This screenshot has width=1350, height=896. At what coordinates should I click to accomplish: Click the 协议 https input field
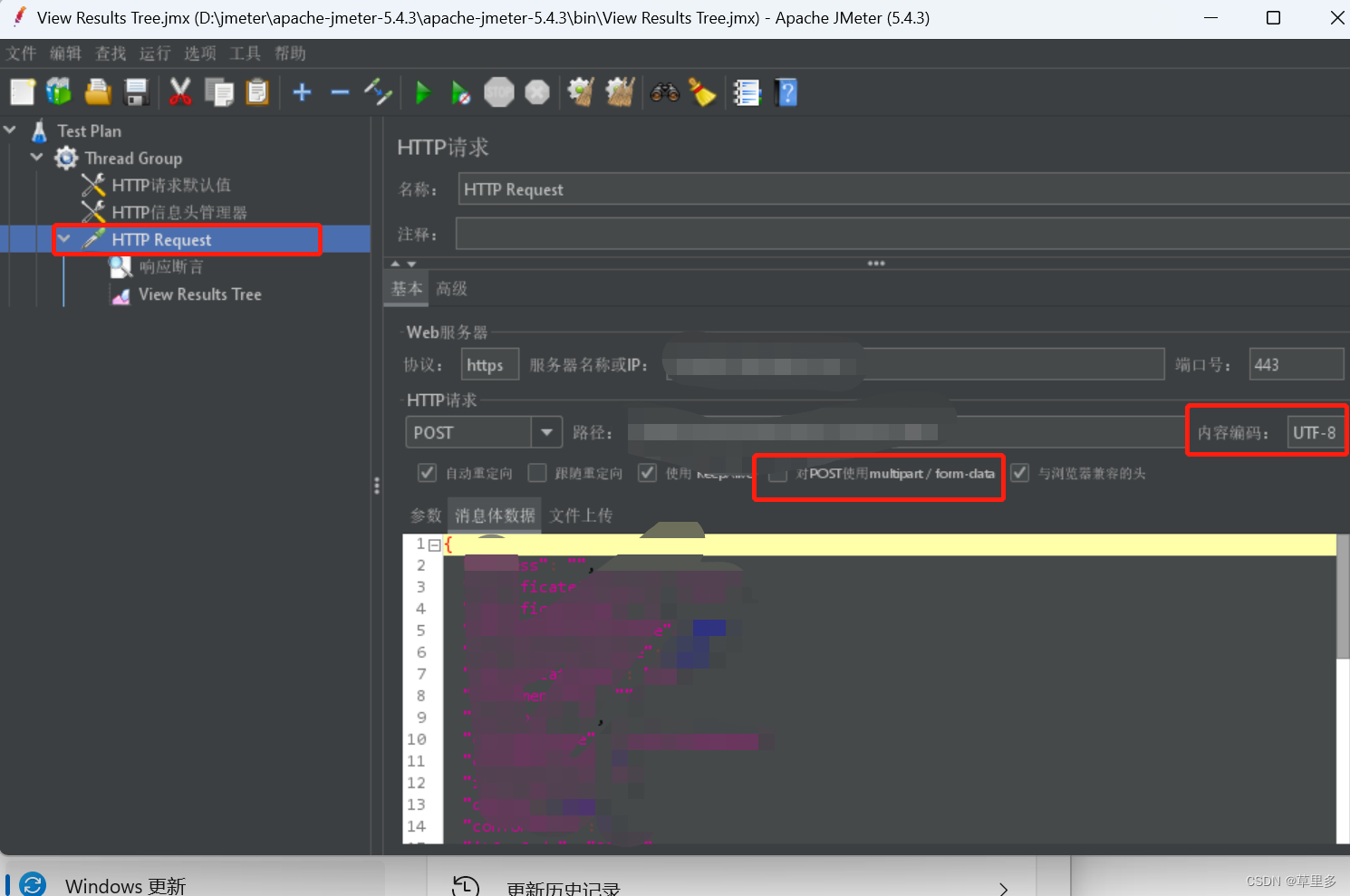point(490,365)
